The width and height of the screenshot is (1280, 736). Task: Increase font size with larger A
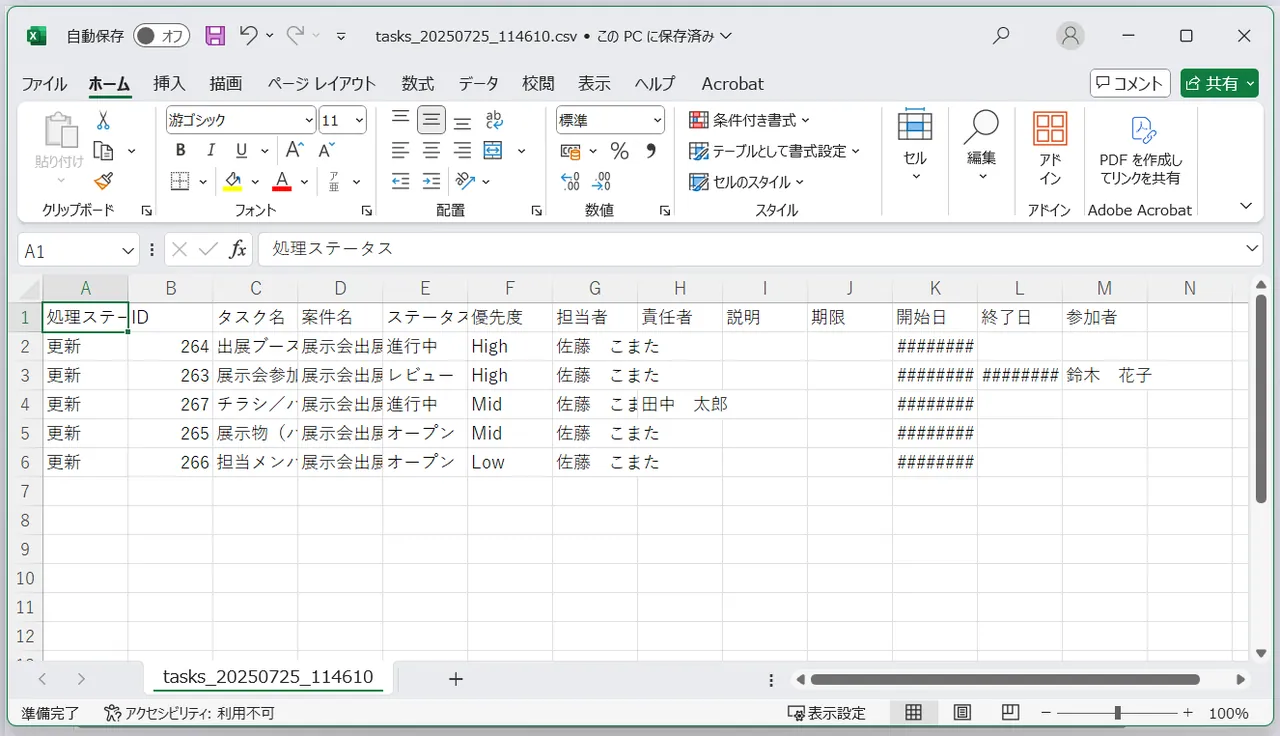tap(294, 150)
